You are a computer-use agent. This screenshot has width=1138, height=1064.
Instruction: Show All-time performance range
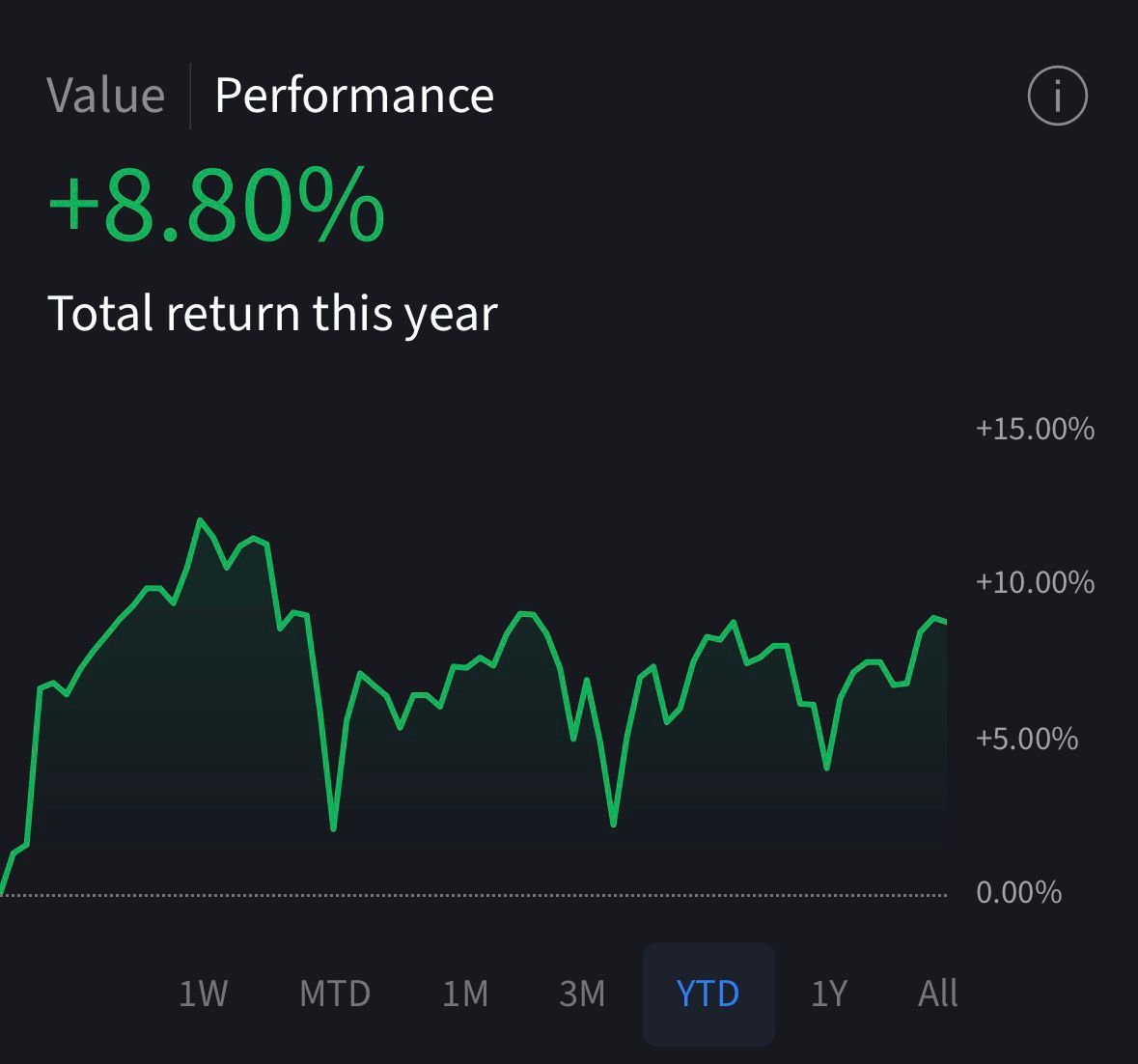click(937, 994)
